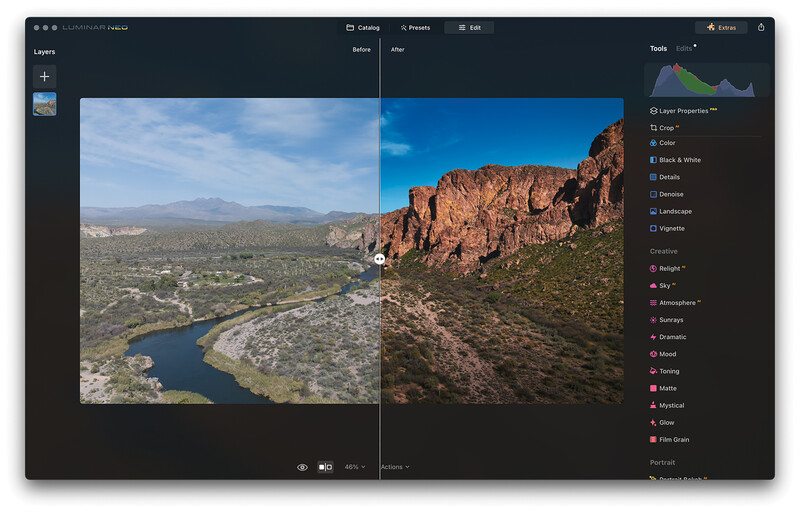800x513 pixels.
Task: Switch to the Edit tab
Action: pos(469,28)
